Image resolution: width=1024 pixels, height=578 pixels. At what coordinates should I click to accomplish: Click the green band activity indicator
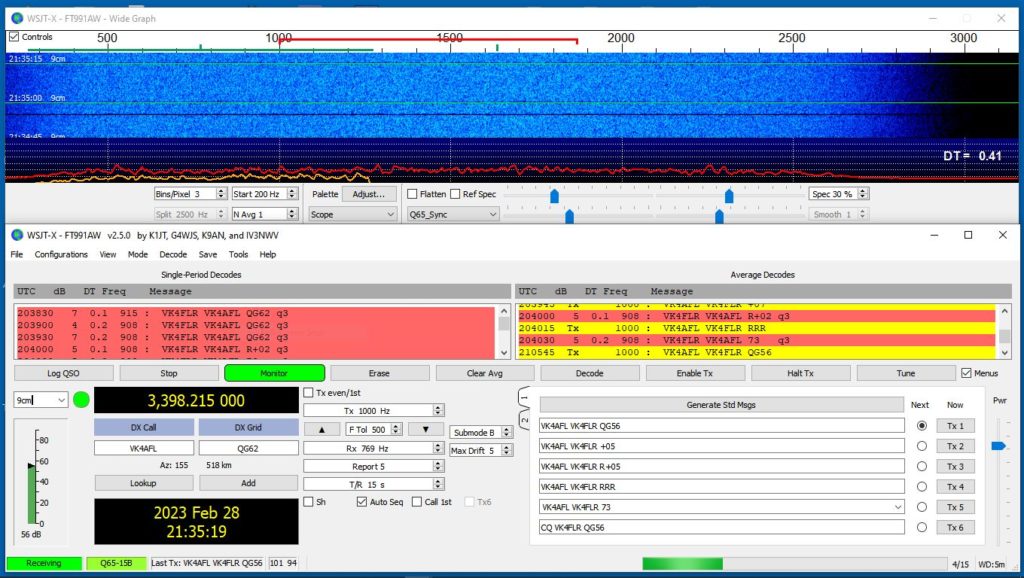81,400
